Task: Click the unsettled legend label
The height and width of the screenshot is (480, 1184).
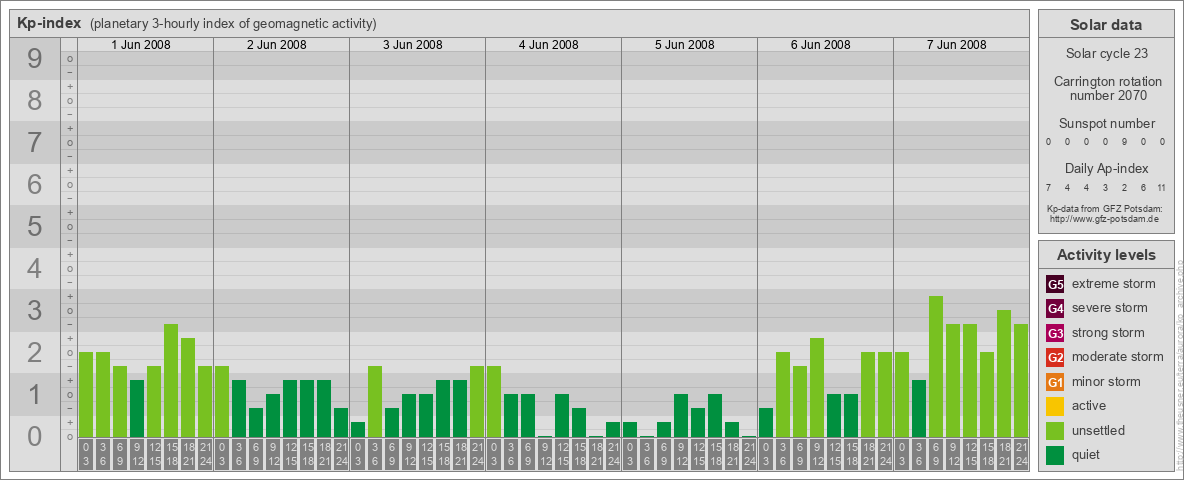Action: point(1099,430)
